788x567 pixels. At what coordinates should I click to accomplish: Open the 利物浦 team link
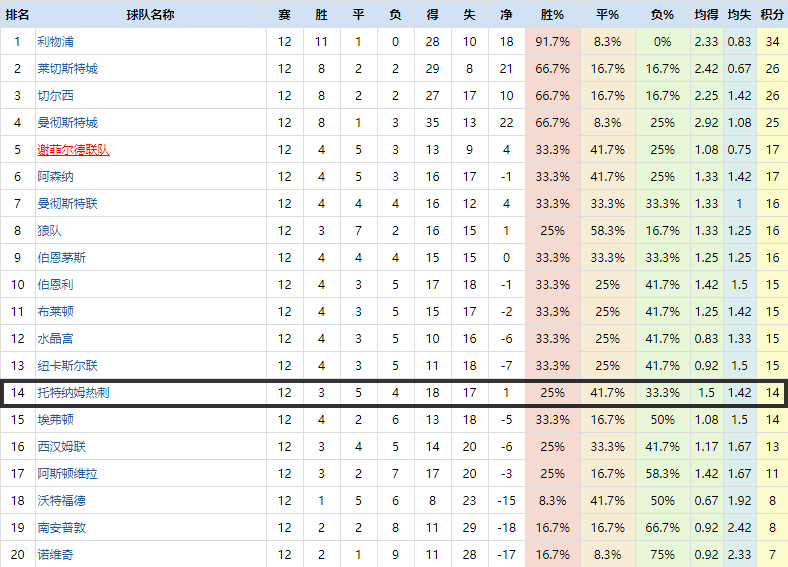(55, 42)
